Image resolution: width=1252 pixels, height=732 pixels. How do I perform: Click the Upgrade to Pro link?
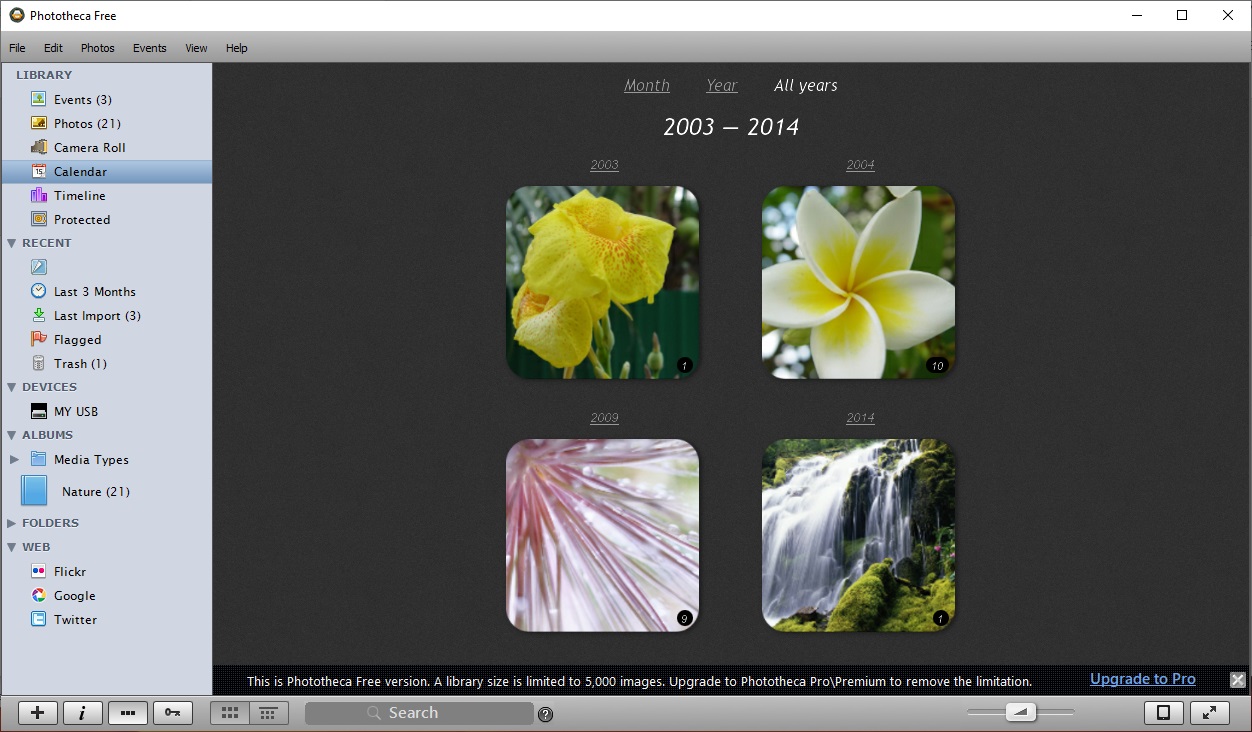(x=1142, y=678)
